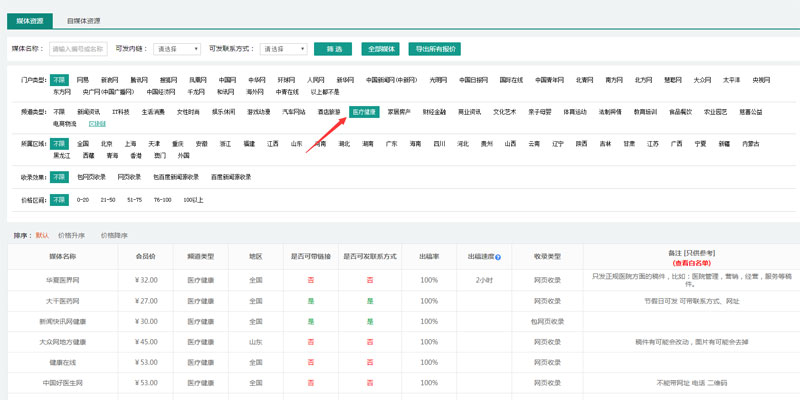Click the 筛选 button
Viewport: 800px width, 400px height.
tap(333, 49)
